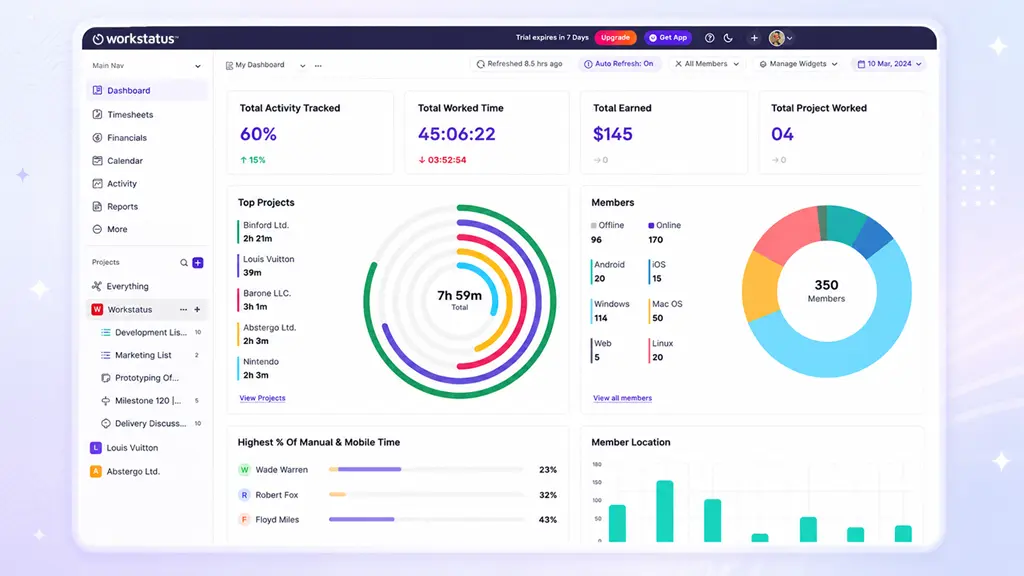
Task: Add item to Workstatus project plus
Action: (x=197, y=310)
